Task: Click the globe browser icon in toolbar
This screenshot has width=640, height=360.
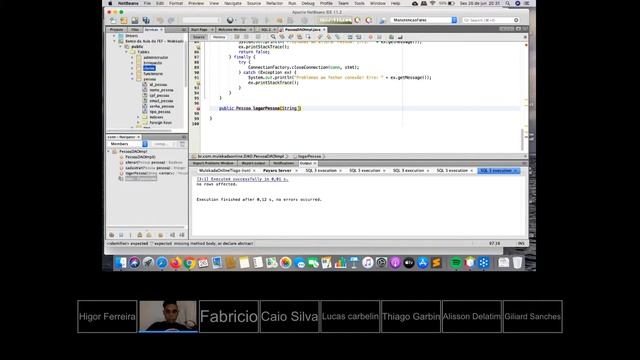Action: tap(230, 20)
